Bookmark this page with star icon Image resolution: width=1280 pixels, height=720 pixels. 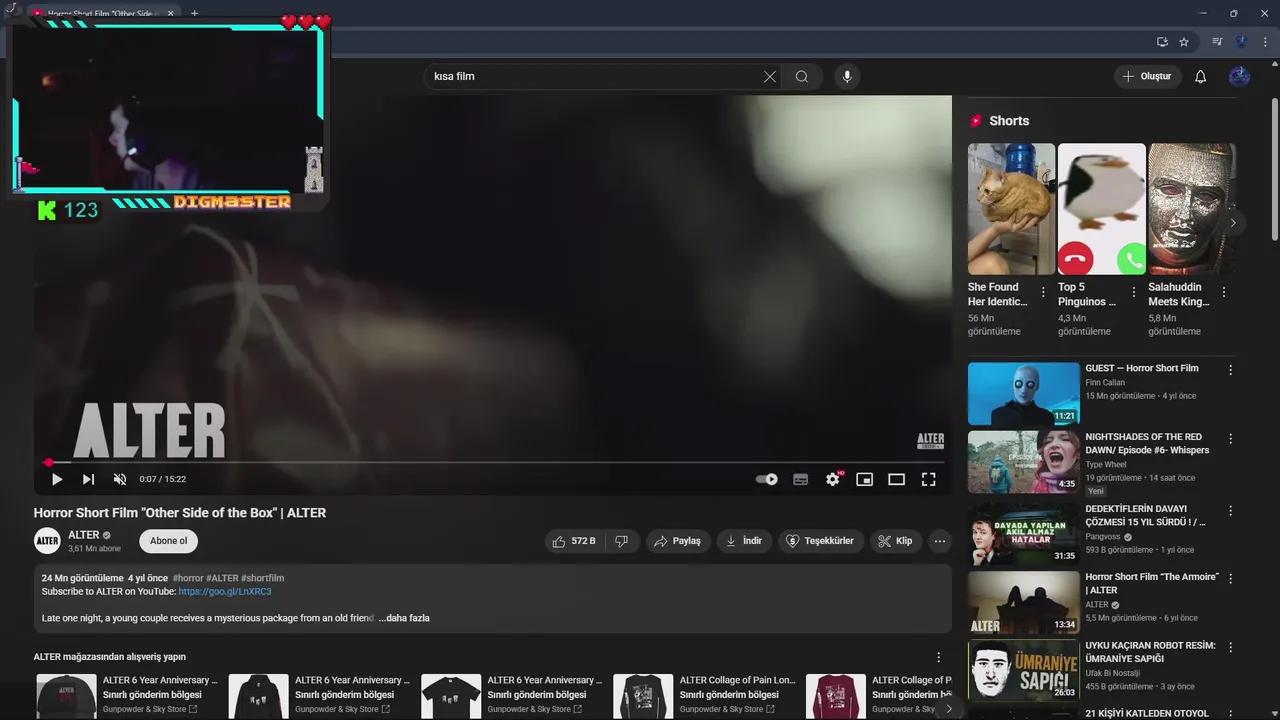(x=1184, y=42)
